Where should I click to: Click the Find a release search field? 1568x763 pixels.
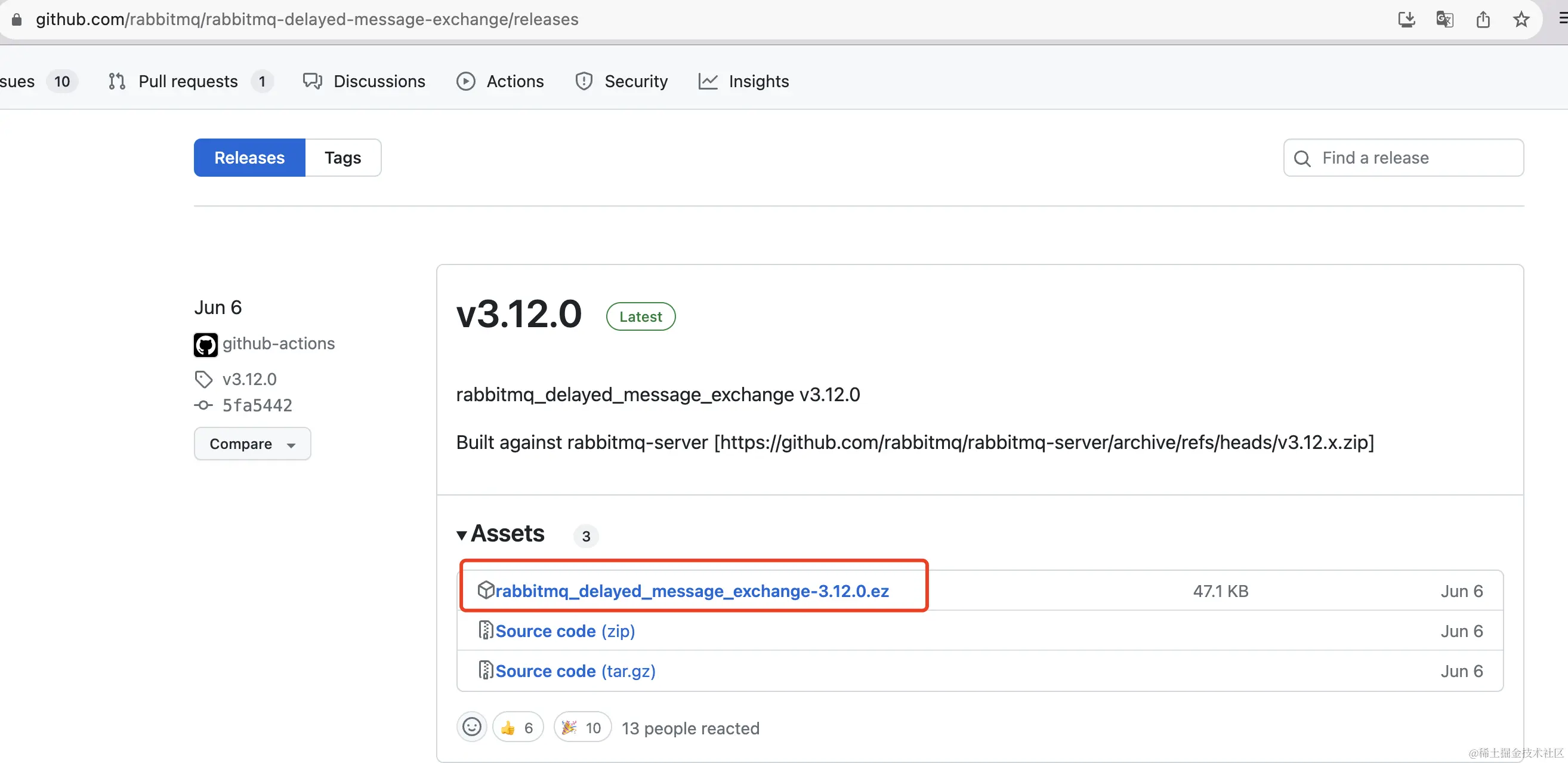pyautogui.click(x=1412, y=158)
